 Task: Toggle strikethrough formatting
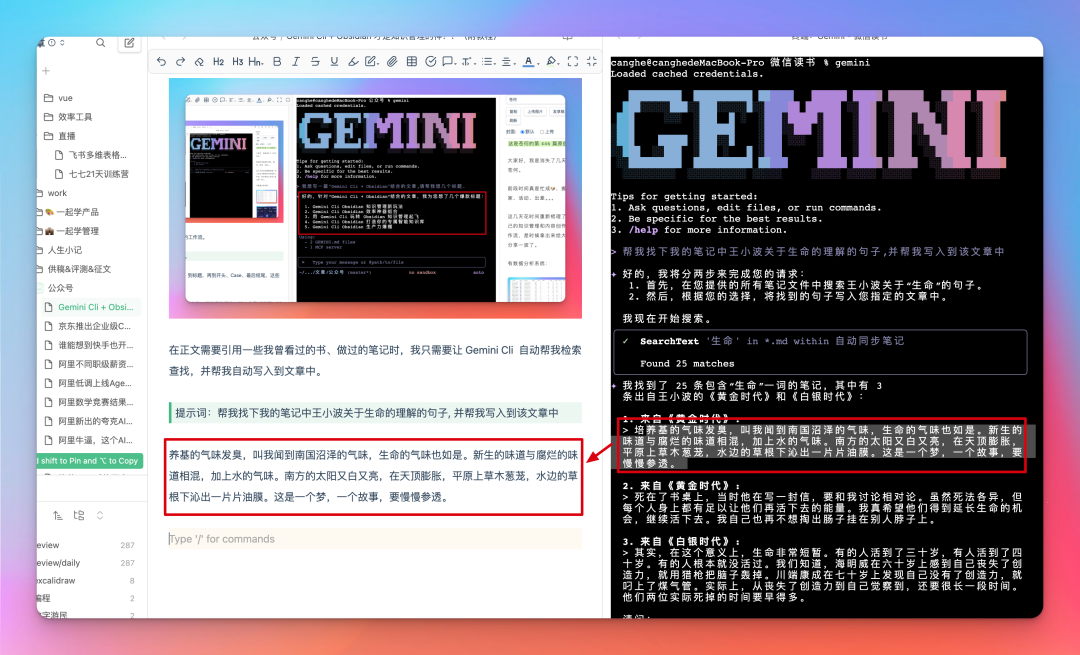(315, 61)
